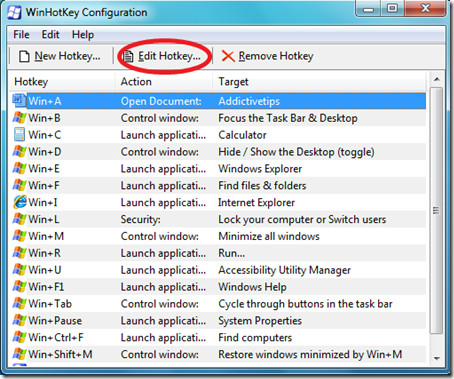The image size is (454, 379).
Task: Open the Edit menu
Action: pyautogui.click(x=50, y=35)
